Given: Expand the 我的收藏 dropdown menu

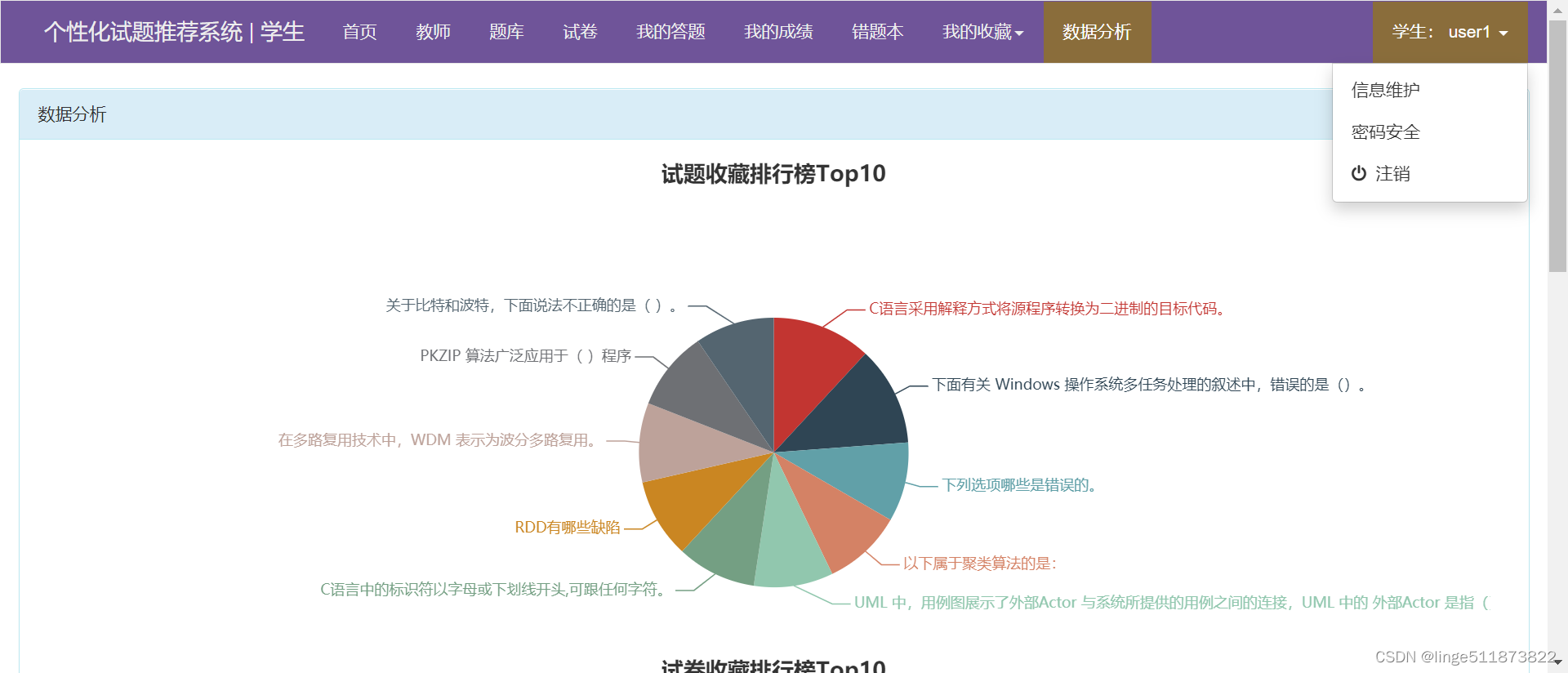Looking at the screenshot, I should click(982, 32).
